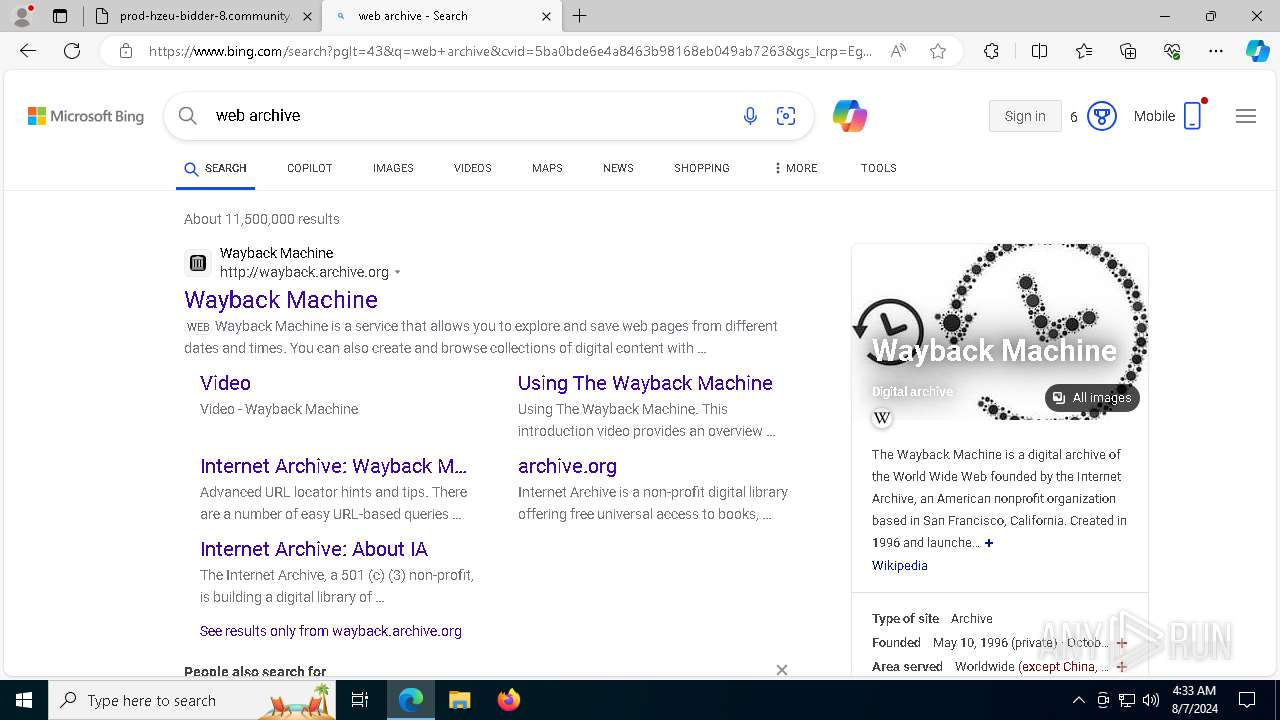Switch to the MAPS tab
Screen dimensions: 1280x720
547,168
